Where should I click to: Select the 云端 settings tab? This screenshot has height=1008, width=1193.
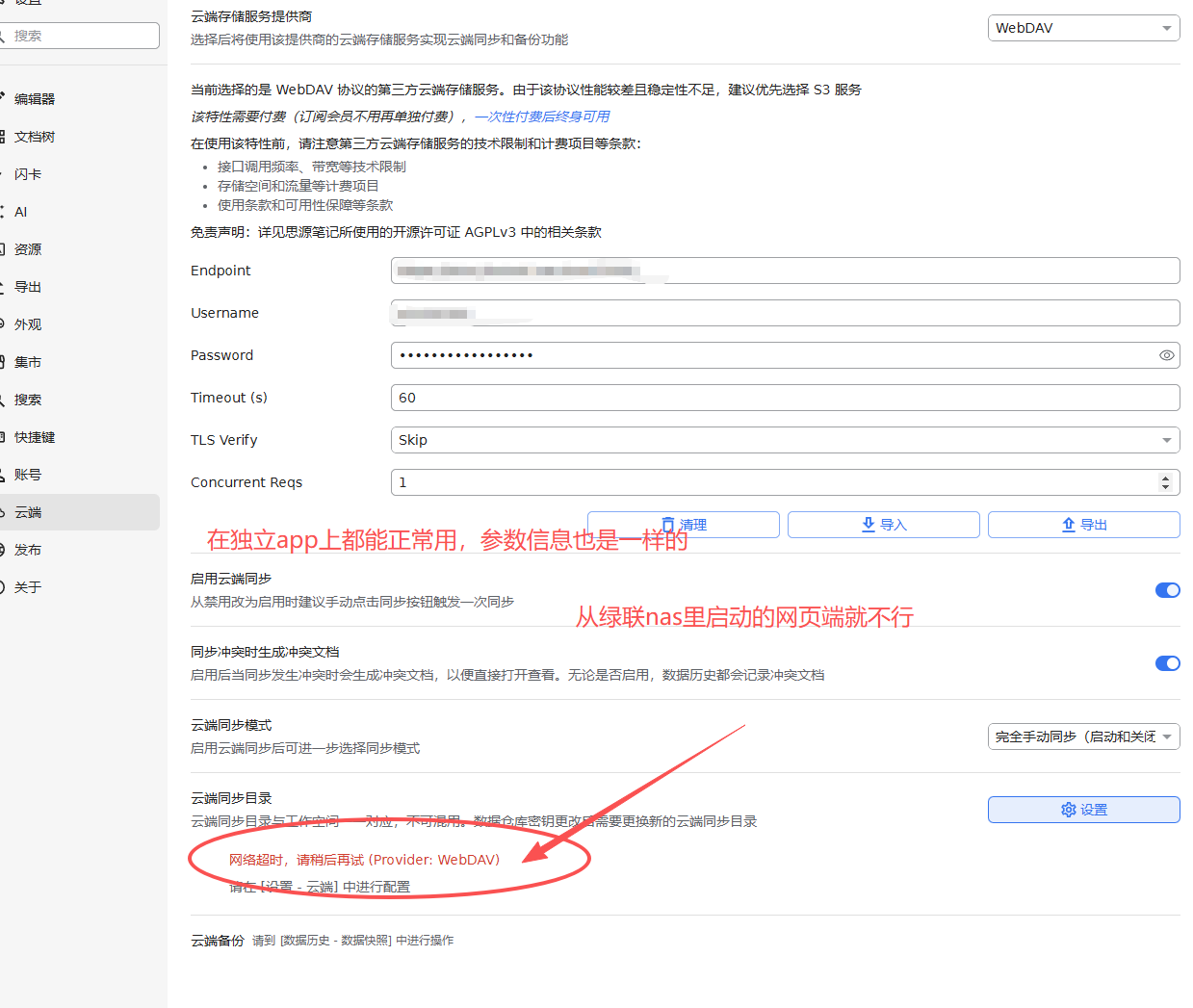click(x=77, y=512)
